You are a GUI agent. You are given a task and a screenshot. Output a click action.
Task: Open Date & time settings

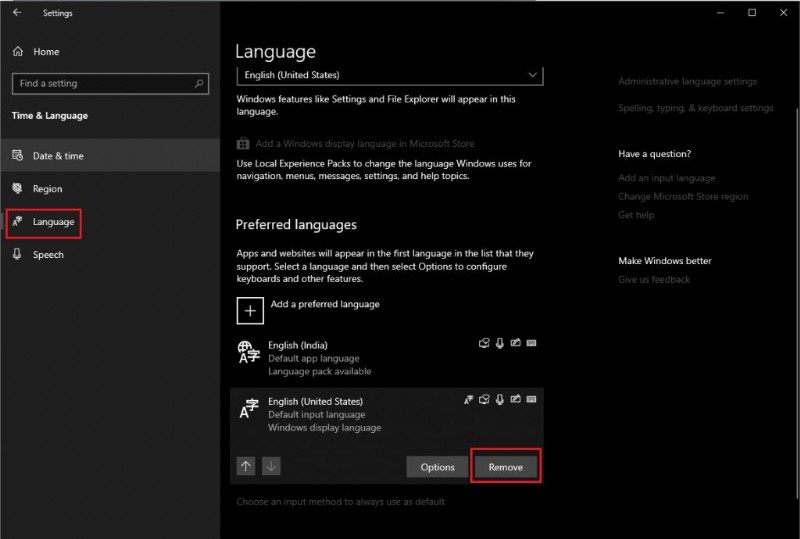(110, 156)
